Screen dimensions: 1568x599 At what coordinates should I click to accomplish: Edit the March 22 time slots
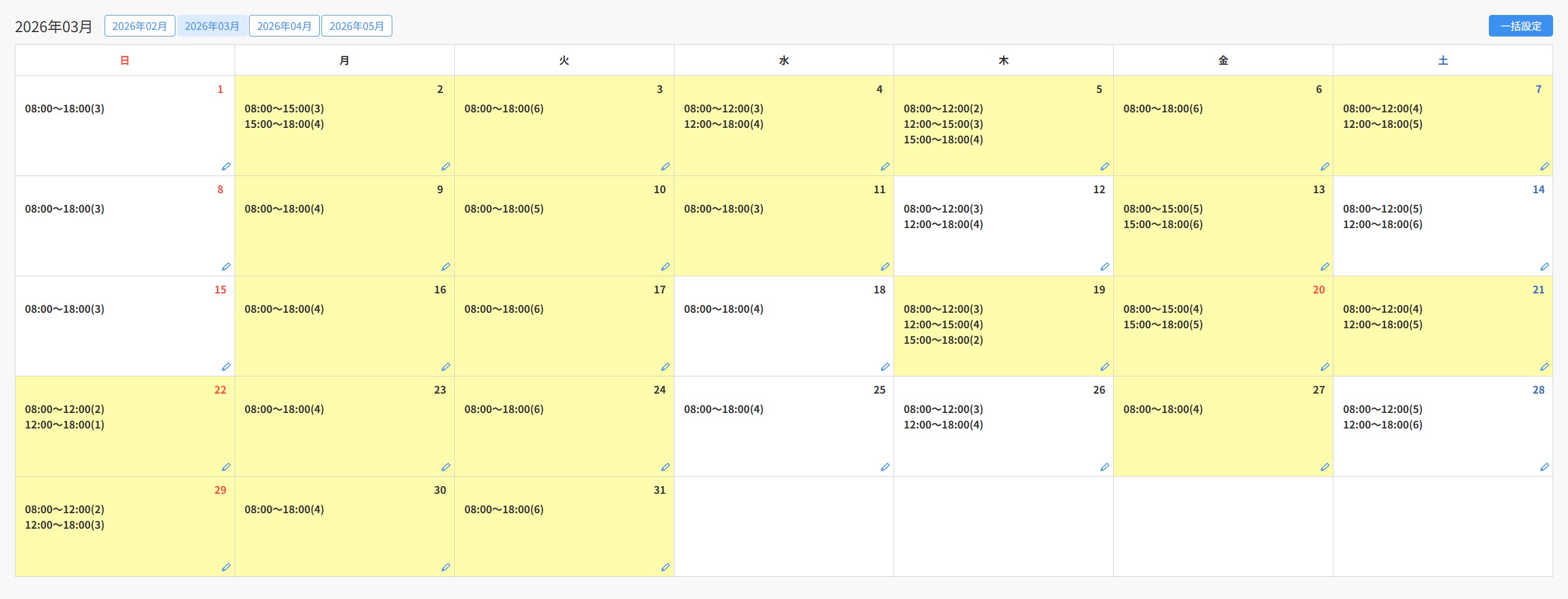[x=226, y=467]
